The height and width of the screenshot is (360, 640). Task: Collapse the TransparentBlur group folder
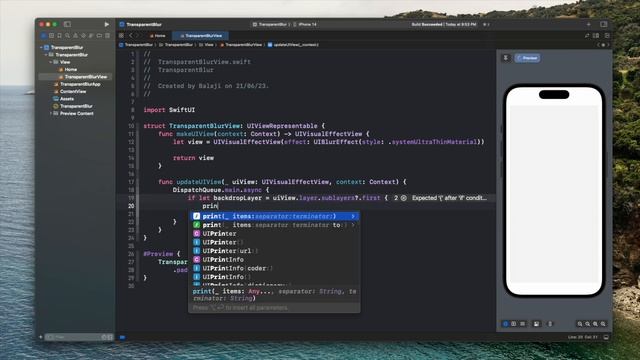pyautogui.click(x=46, y=55)
